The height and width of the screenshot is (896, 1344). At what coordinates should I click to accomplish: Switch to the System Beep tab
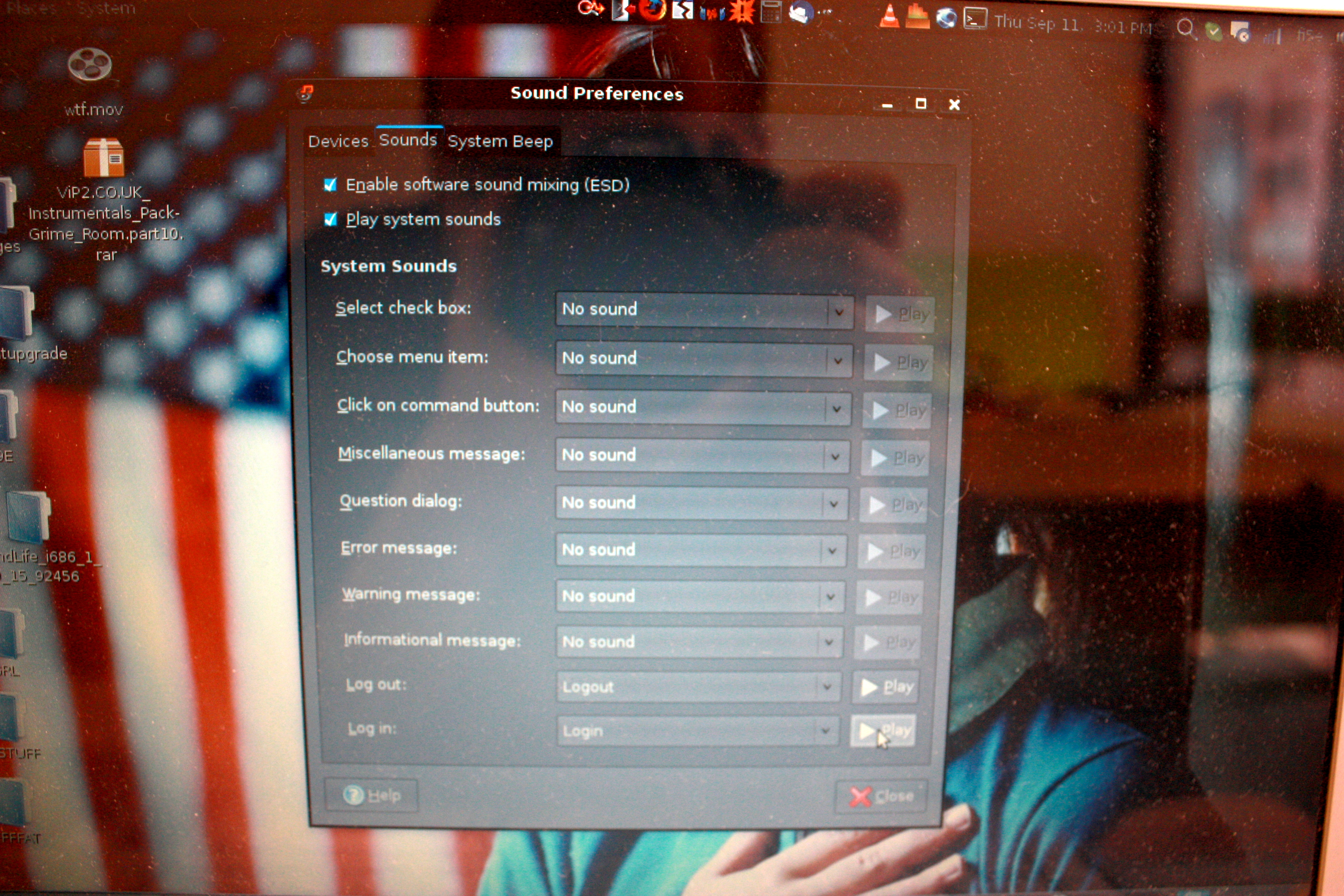[500, 141]
